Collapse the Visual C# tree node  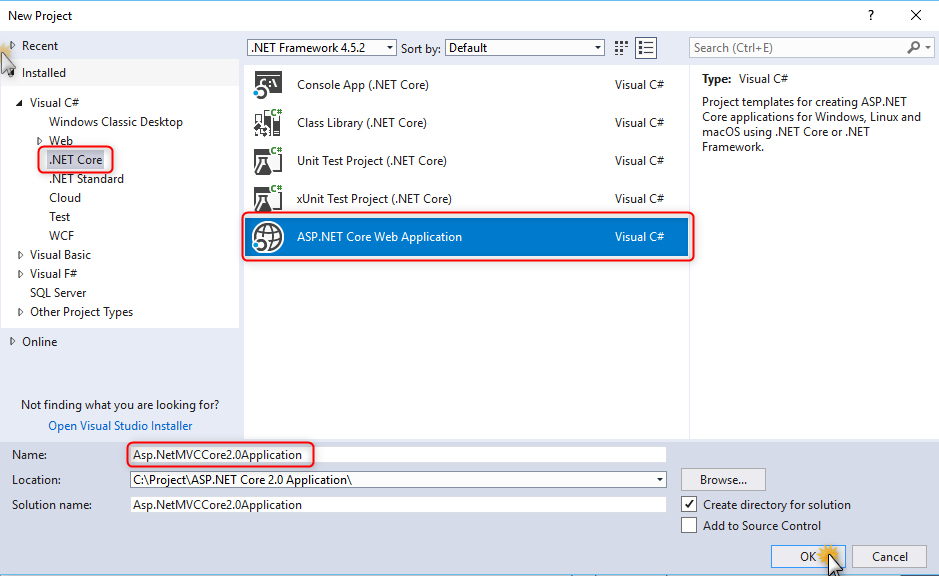[21, 102]
